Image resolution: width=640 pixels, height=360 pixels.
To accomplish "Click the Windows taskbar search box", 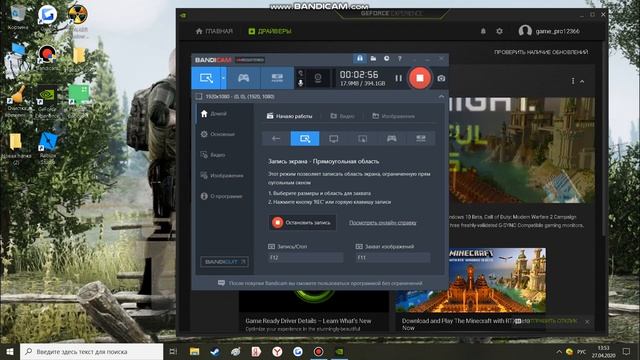I will [91, 351].
